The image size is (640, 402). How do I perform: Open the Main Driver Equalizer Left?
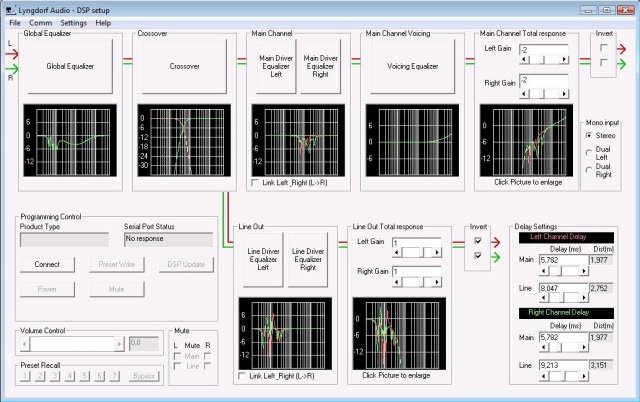pos(275,65)
